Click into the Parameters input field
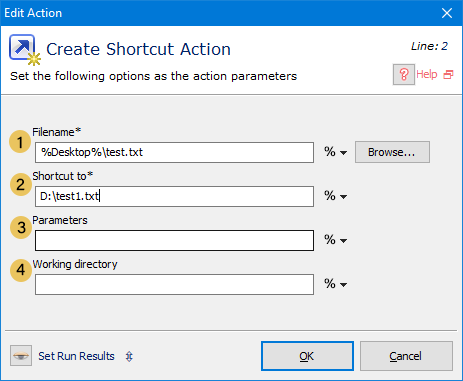 [x=174, y=240]
